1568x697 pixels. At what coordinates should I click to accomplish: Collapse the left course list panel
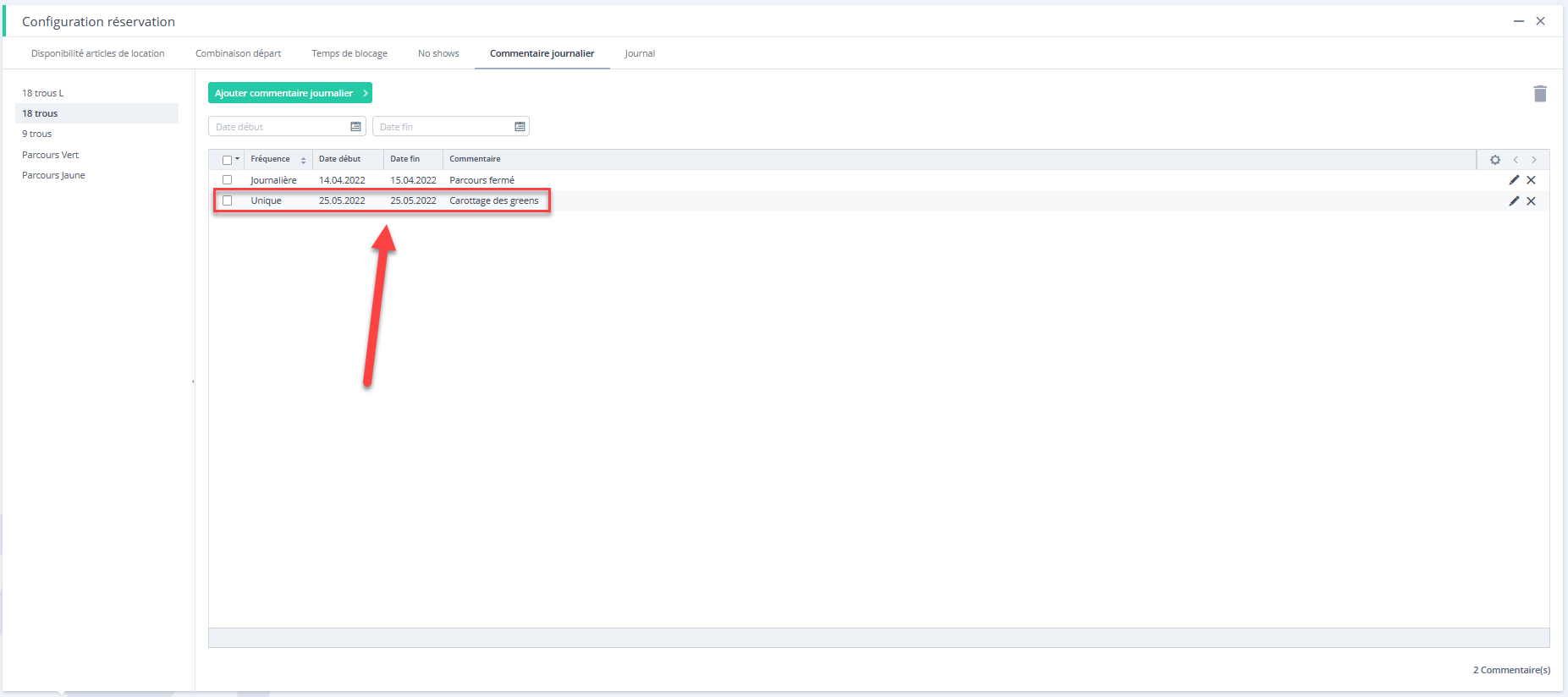click(193, 381)
